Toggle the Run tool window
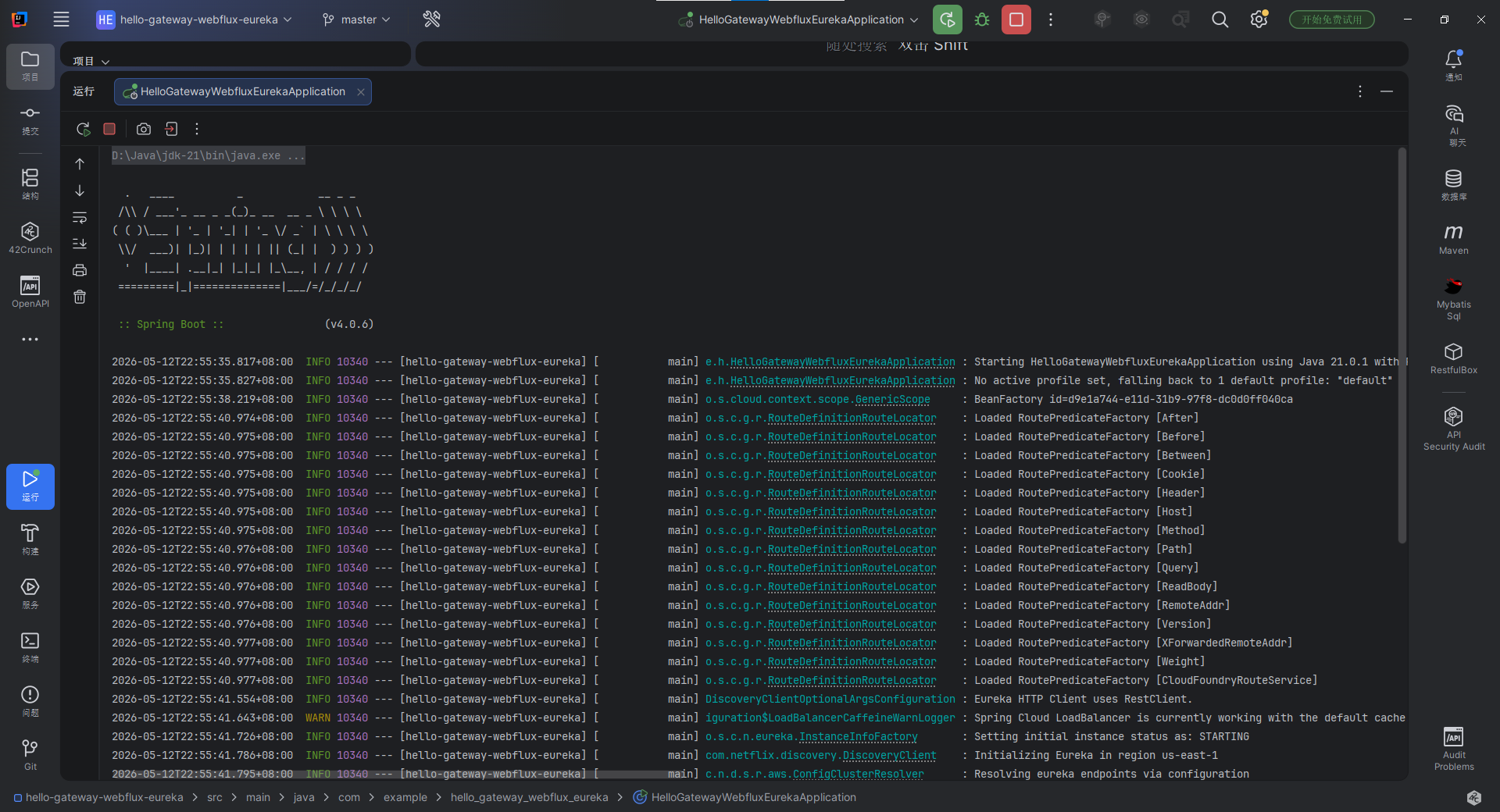This screenshot has height=812, width=1500. [30, 486]
